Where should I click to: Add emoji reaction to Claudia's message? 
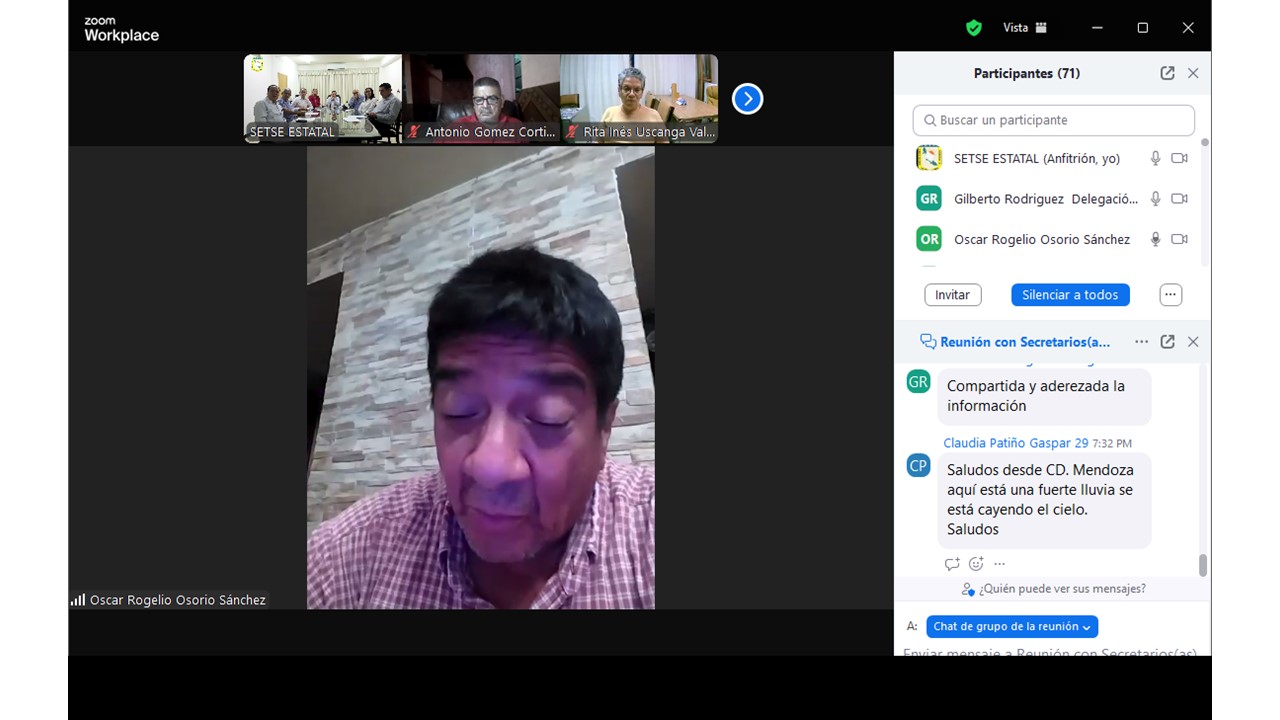pyautogui.click(x=976, y=564)
